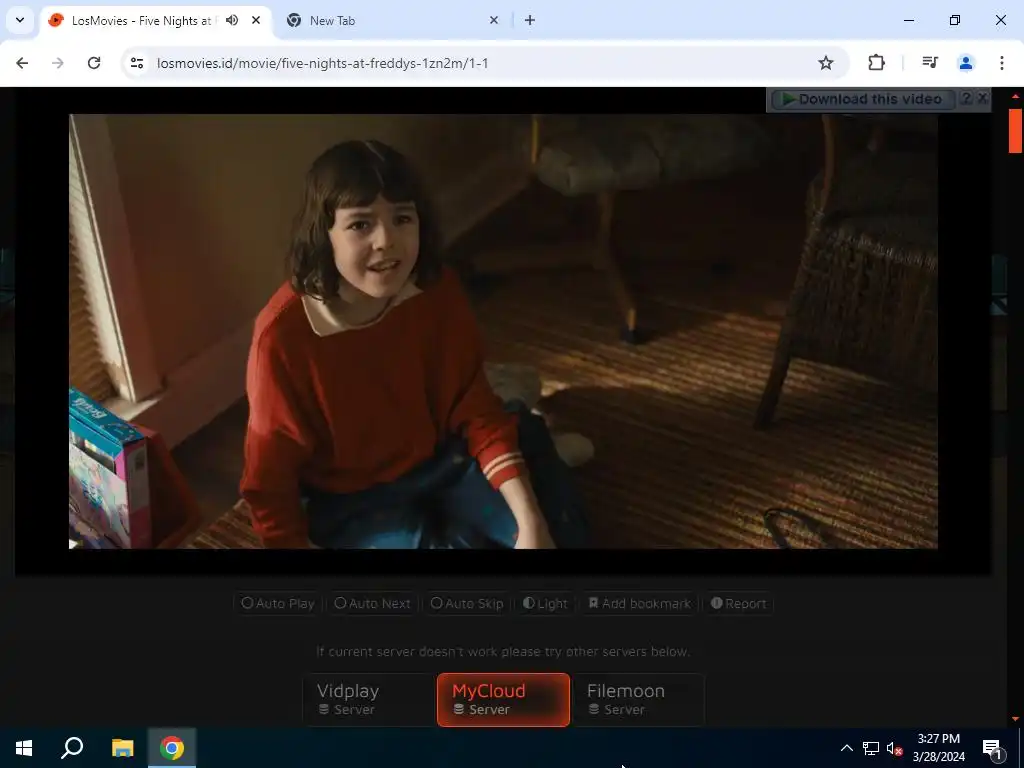This screenshot has height=768, width=1024.
Task: Close the New Tab tab
Action: click(x=494, y=20)
